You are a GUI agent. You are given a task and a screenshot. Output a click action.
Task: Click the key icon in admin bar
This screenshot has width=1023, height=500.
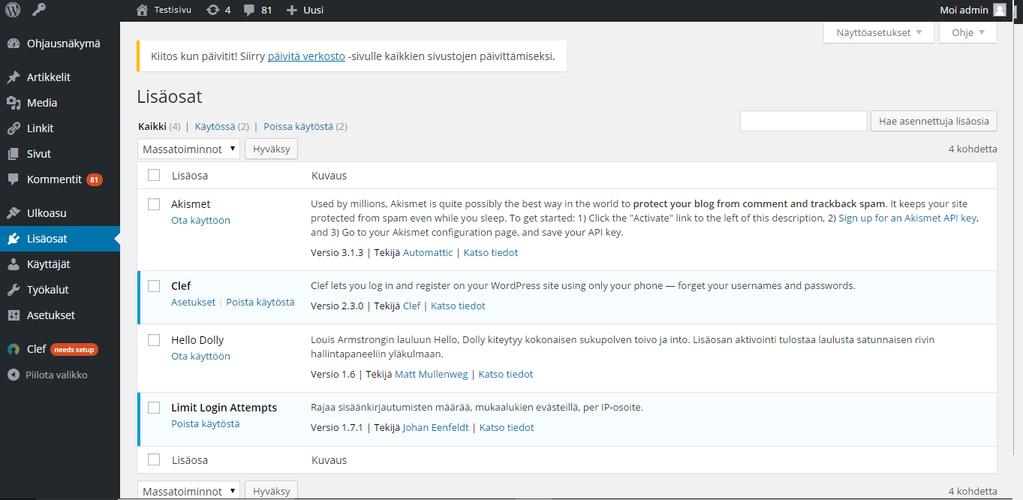[x=39, y=10]
